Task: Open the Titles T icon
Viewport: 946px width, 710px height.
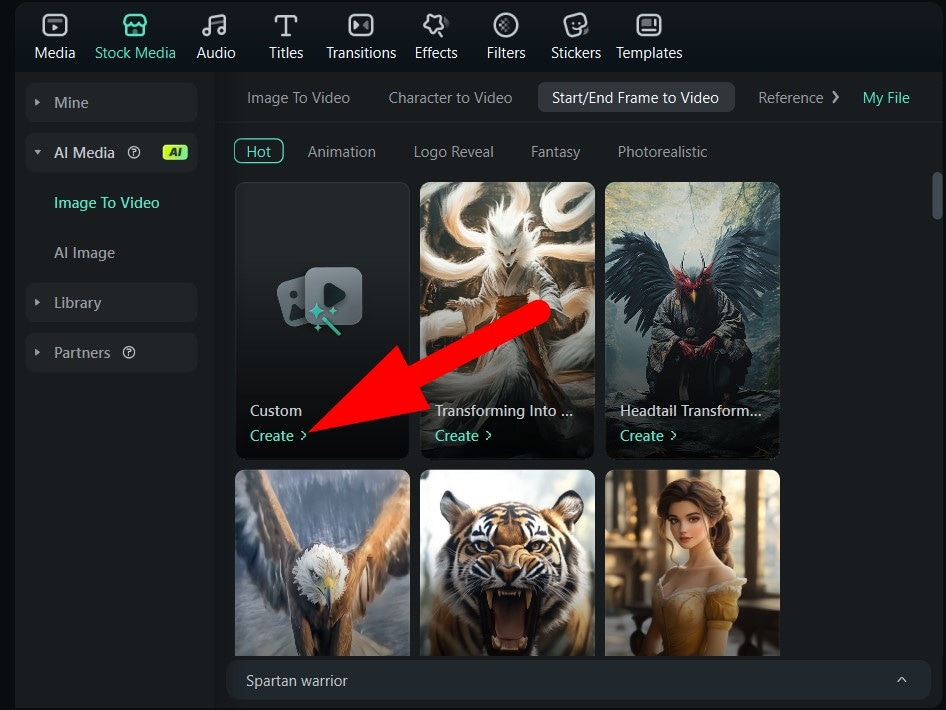Action: point(285,25)
